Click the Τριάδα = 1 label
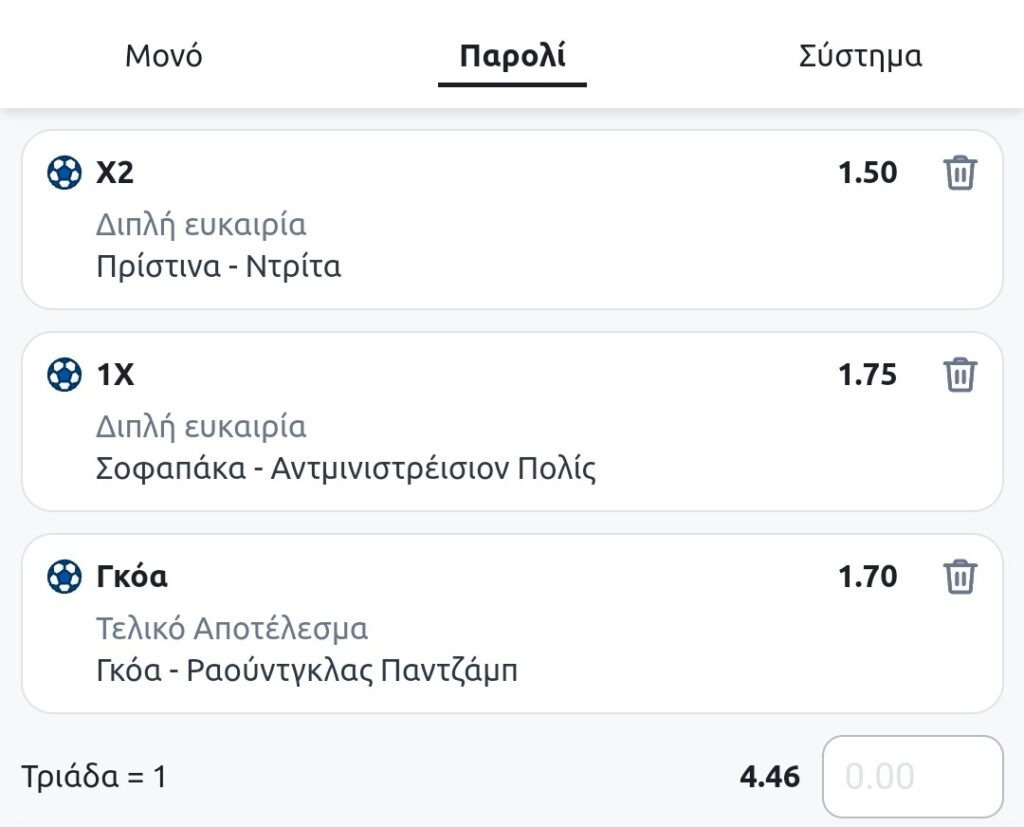 tap(93, 777)
